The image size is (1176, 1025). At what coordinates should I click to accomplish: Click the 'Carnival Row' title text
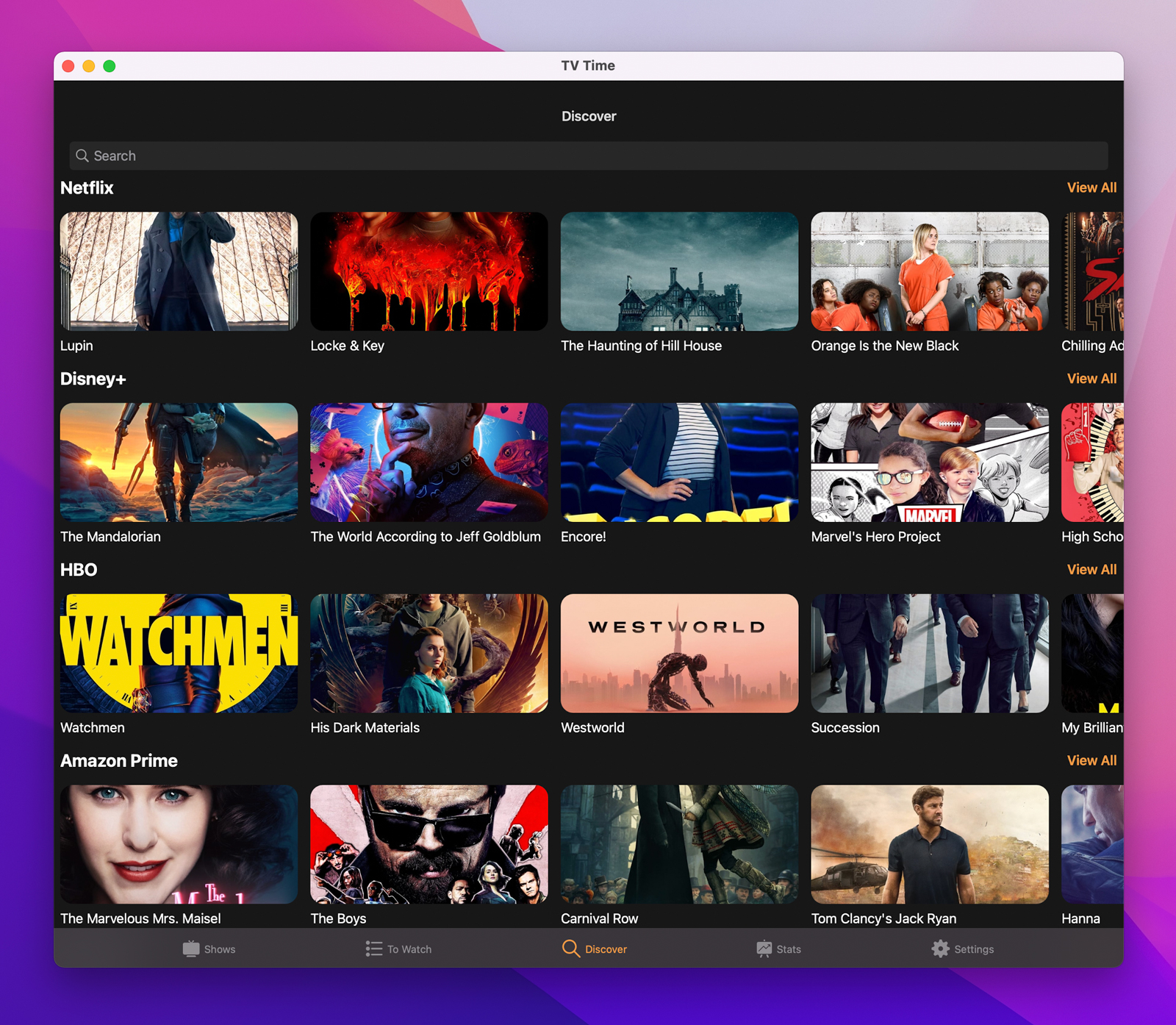[x=600, y=918]
